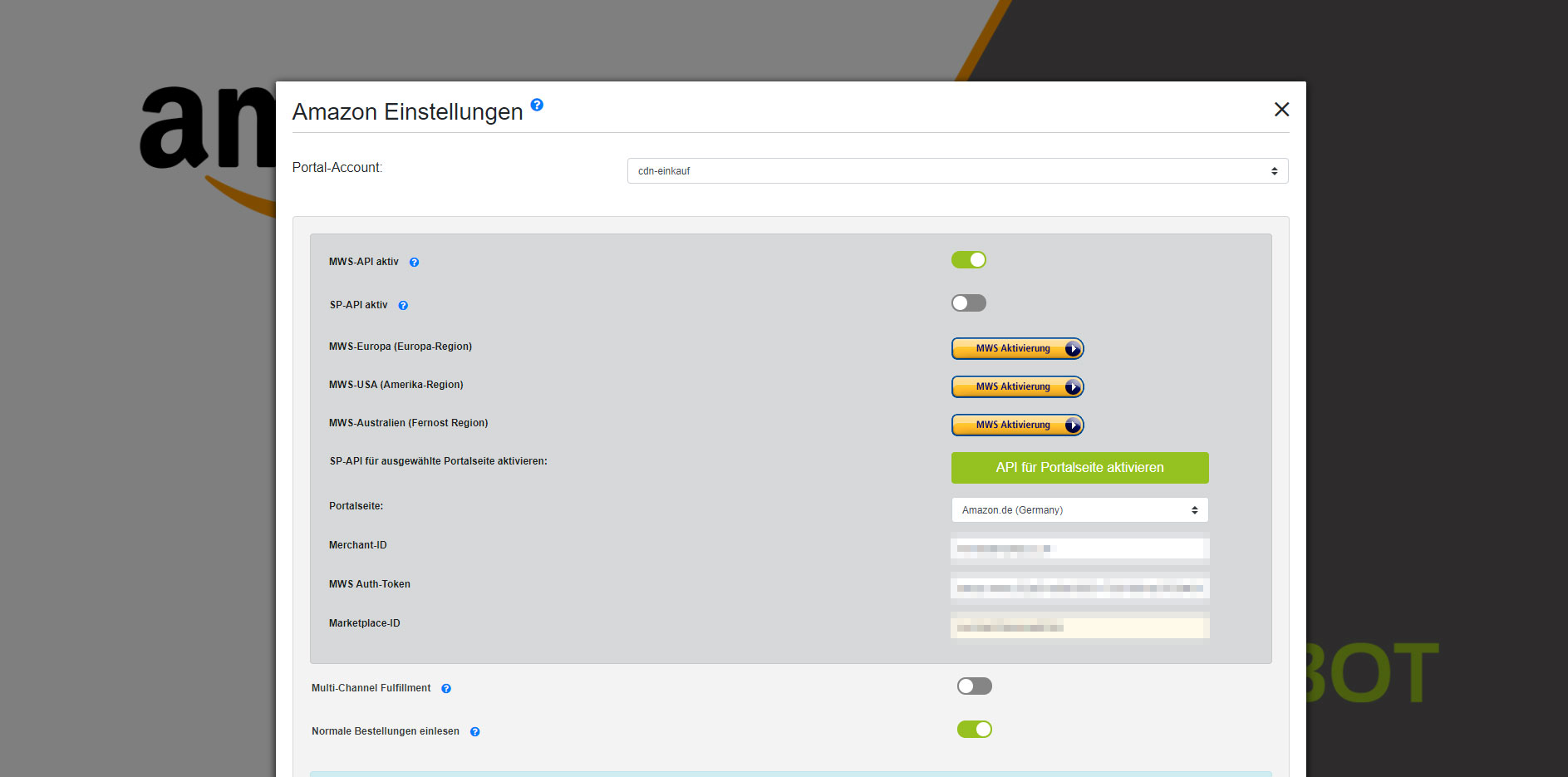
Task: Click the MWS-Europa (Europa-Region) label
Action: click(x=400, y=347)
